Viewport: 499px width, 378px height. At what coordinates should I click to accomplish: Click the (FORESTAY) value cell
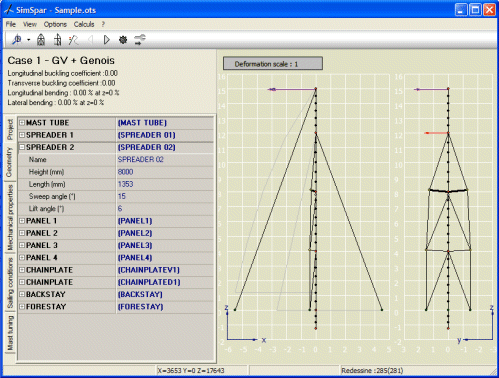pos(165,307)
